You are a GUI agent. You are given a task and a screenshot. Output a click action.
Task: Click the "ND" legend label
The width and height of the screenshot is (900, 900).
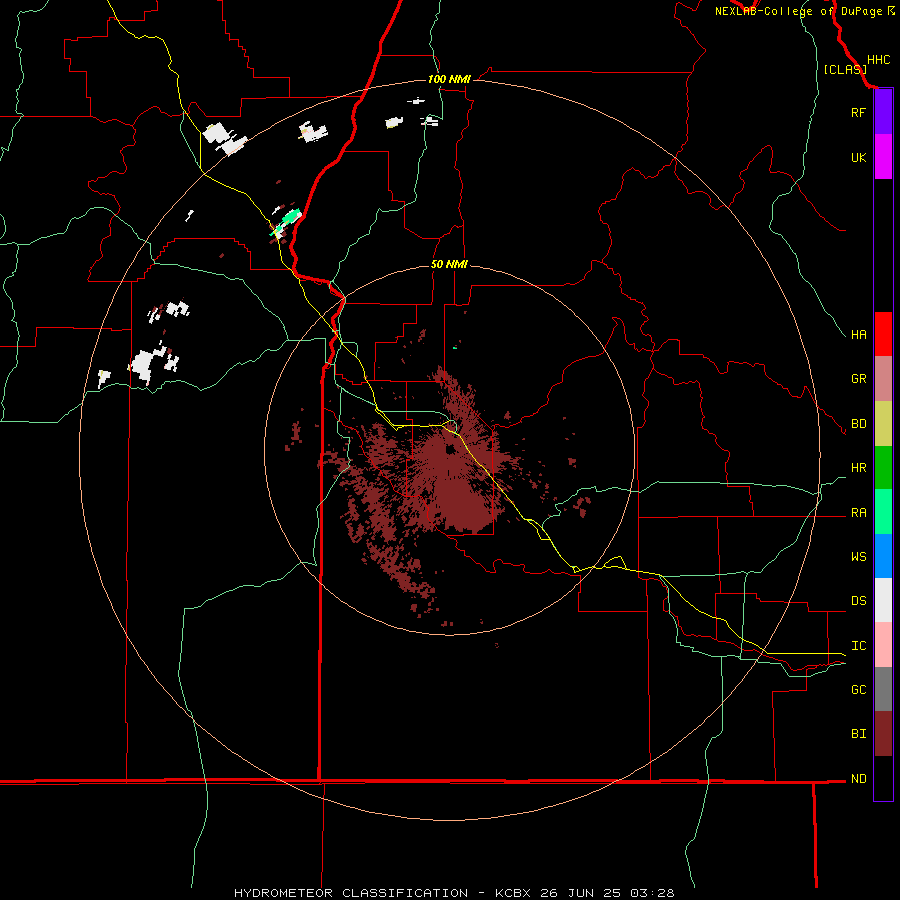(858, 778)
